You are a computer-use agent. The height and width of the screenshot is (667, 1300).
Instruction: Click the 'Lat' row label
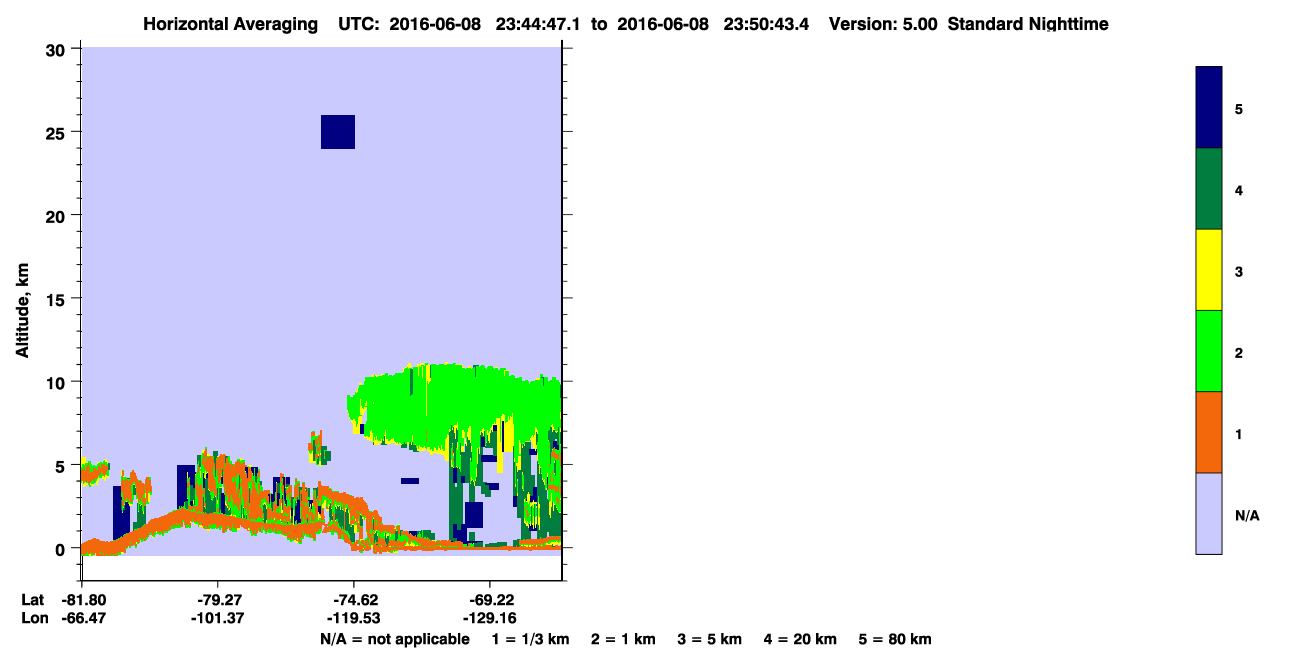pos(32,600)
